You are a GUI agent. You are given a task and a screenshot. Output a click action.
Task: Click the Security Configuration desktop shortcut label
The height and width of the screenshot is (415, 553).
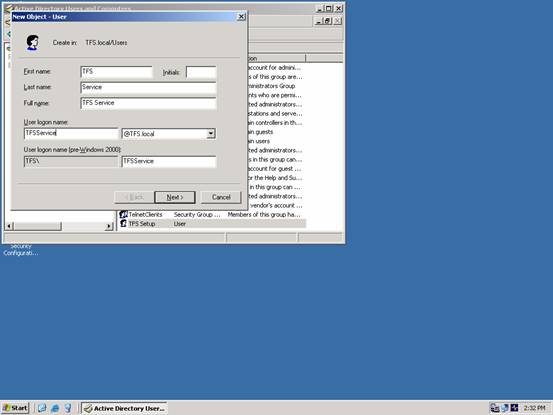click(20, 250)
